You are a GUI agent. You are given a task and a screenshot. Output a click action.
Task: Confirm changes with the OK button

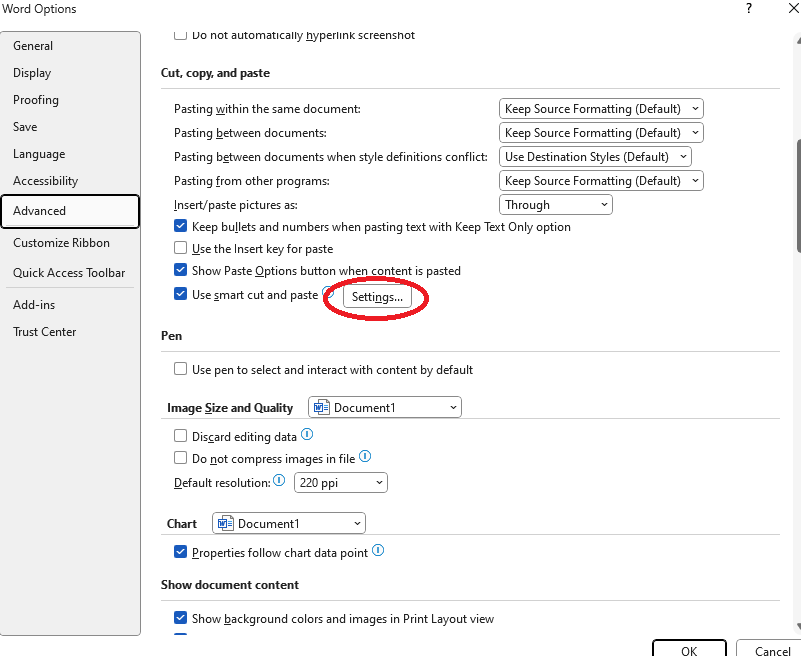[689, 648]
